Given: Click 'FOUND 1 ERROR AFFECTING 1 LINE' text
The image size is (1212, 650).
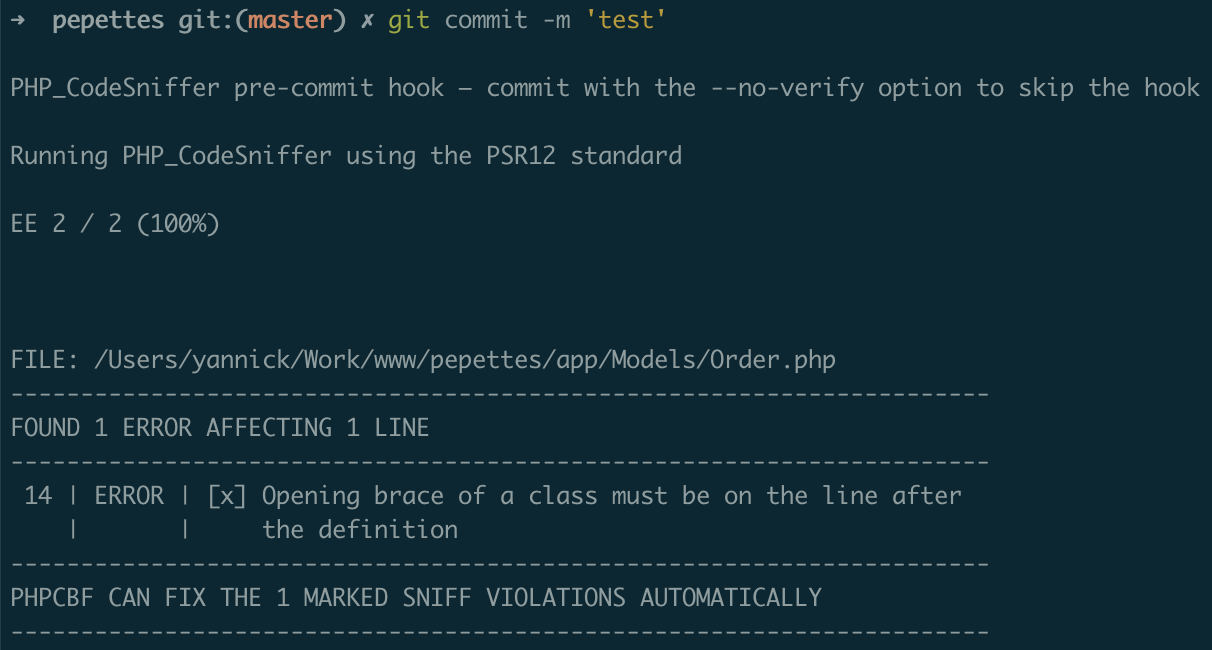Looking at the screenshot, I should pyautogui.click(x=220, y=428).
